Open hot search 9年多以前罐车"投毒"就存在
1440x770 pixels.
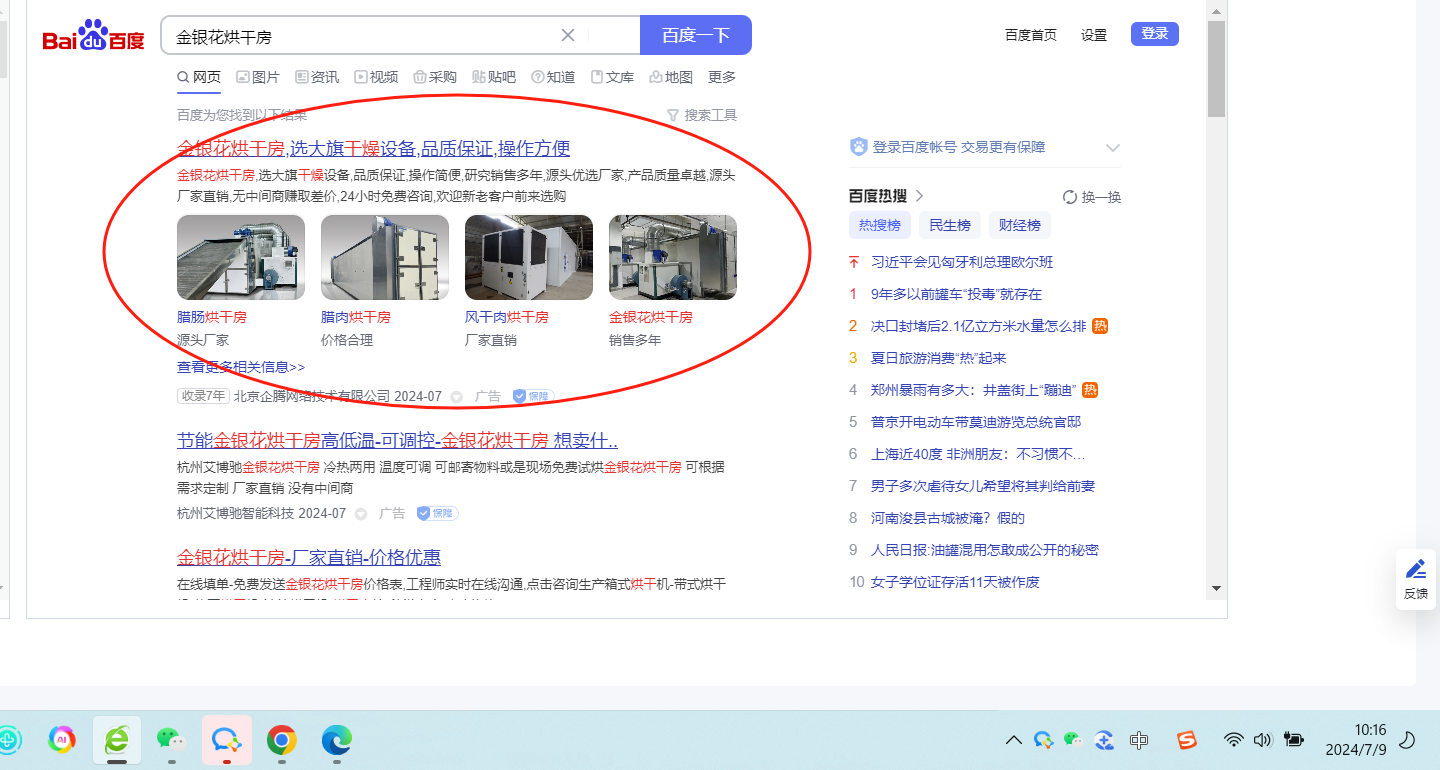pyautogui.click(x=956, y=294)
